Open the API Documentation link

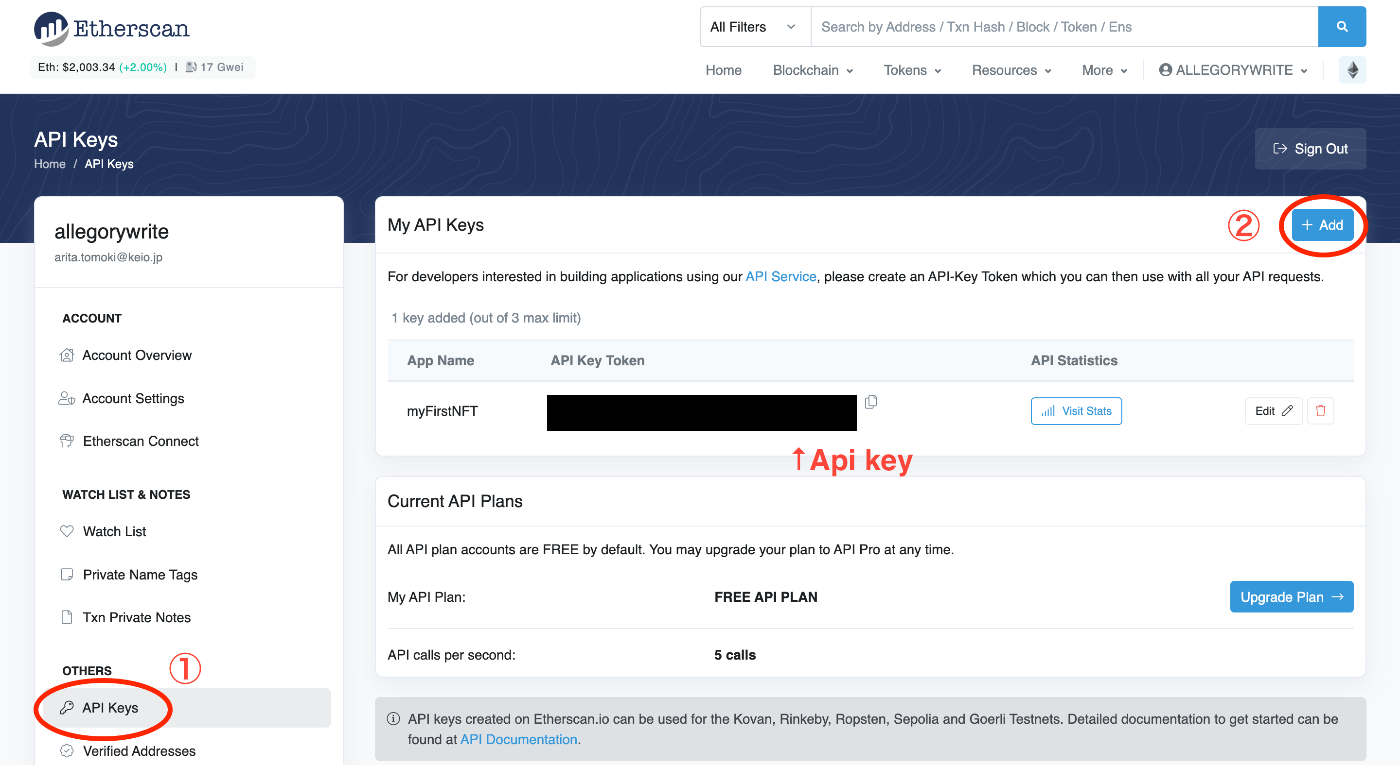point(519,739)
